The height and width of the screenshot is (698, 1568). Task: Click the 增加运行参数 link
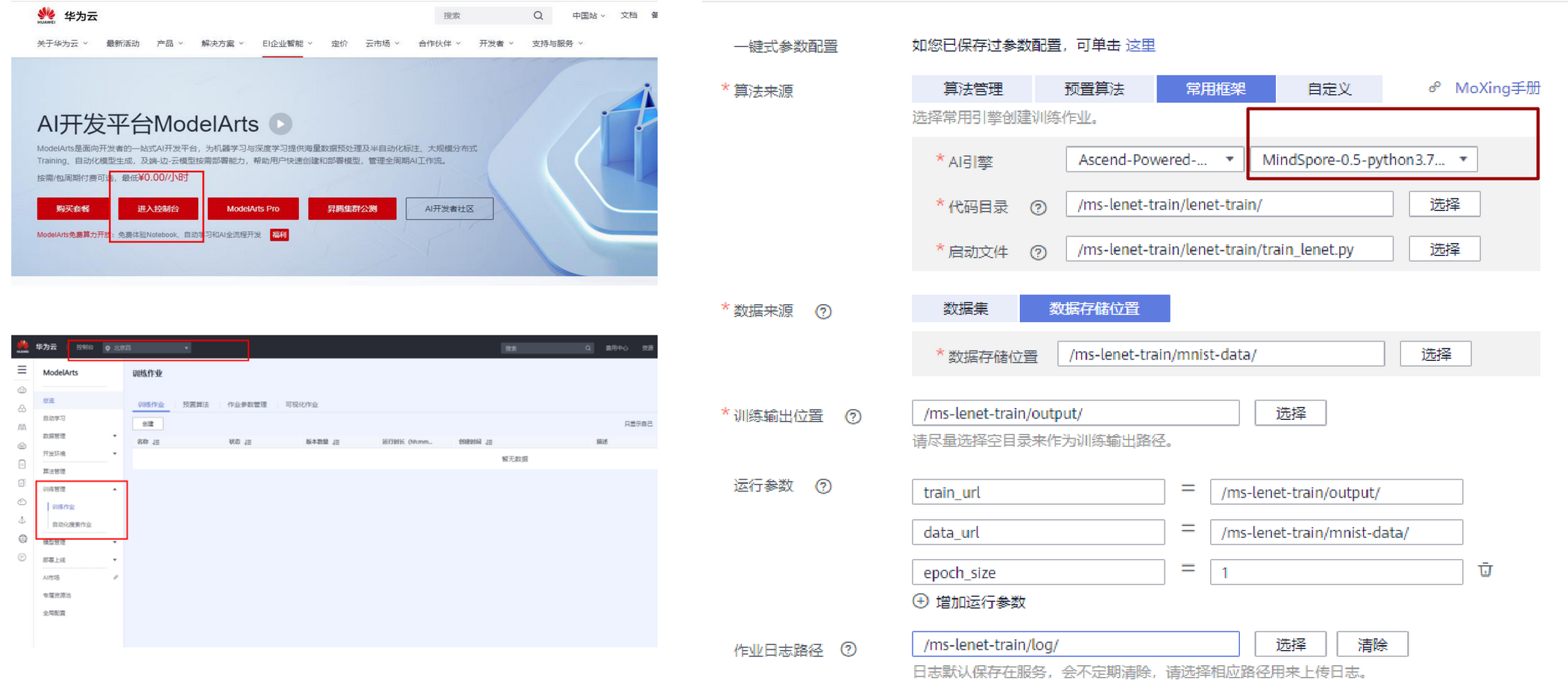pos(980,602)
